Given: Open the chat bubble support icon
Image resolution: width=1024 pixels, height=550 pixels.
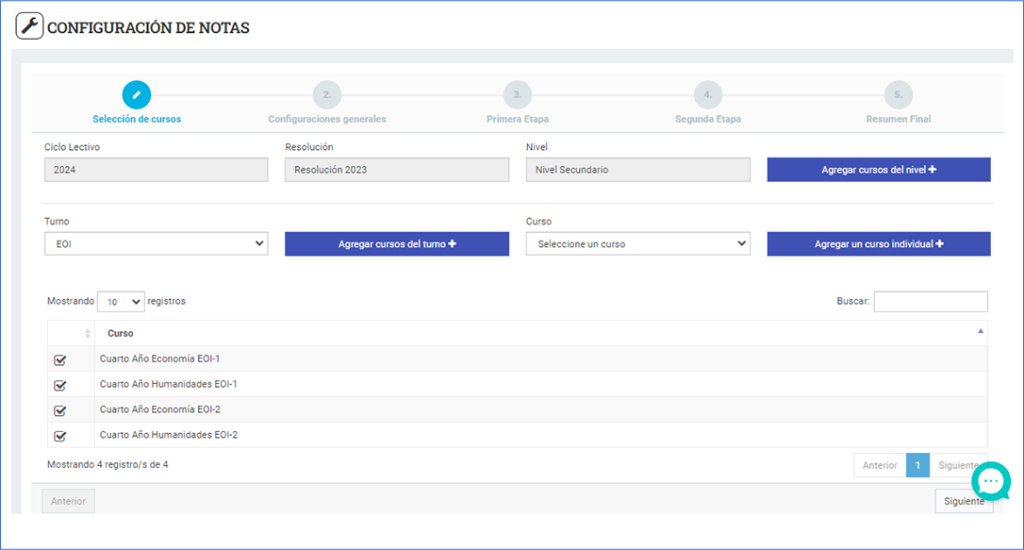Looking at the screenshot, I should [990, 481].
